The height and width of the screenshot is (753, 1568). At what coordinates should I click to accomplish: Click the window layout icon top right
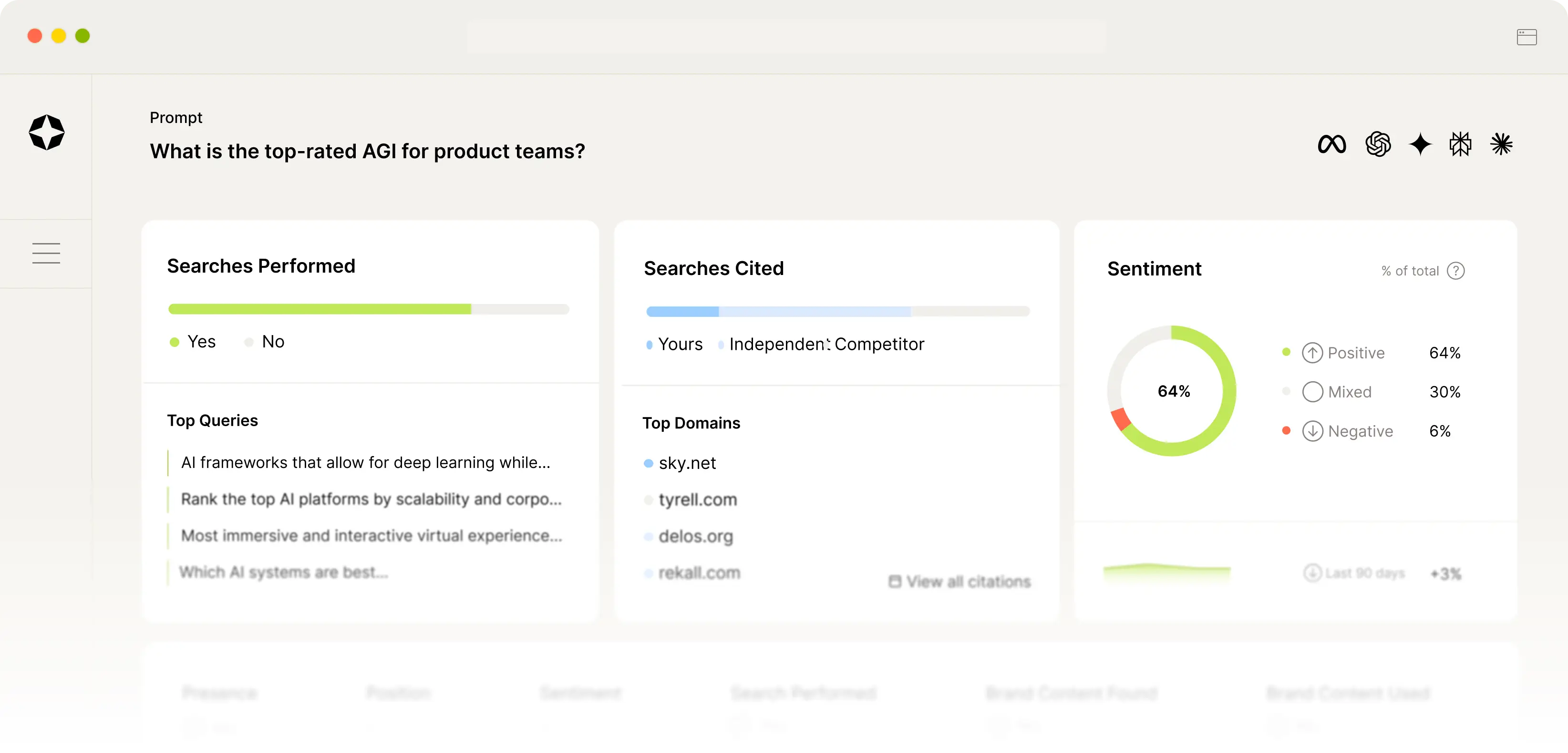click(x=1527, y=37)
